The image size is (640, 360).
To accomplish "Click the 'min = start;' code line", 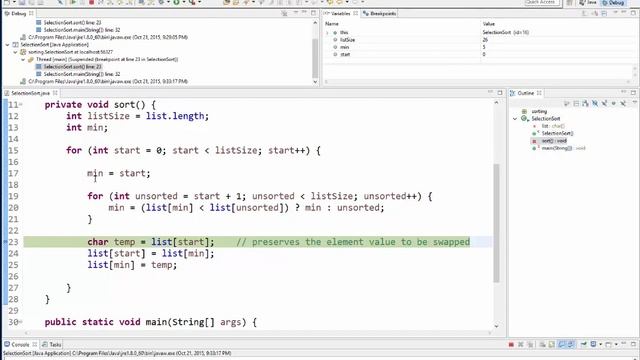I will 119,173.
